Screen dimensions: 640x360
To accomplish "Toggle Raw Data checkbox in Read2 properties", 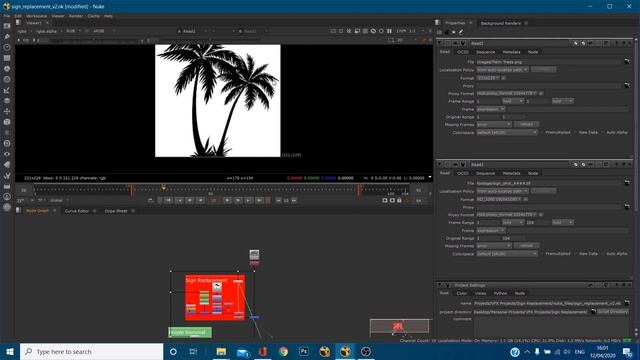I will click(575, 253).
